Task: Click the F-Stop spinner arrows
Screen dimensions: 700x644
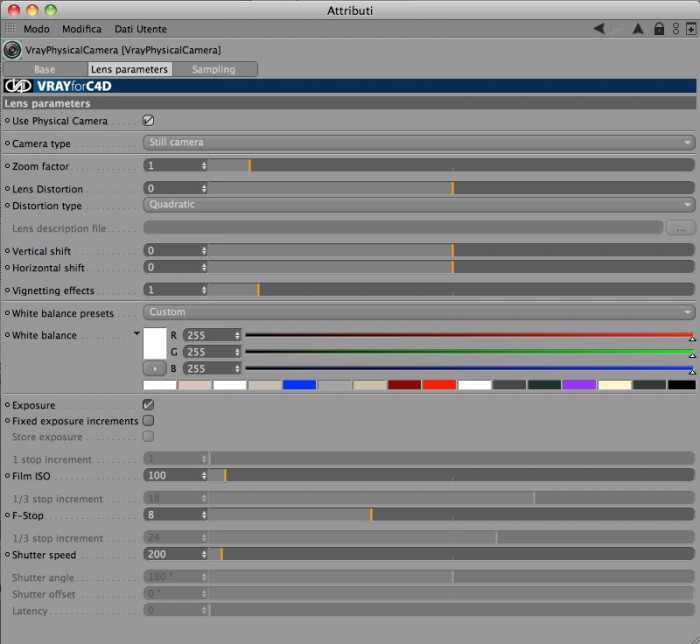Action: coord(204,515)
